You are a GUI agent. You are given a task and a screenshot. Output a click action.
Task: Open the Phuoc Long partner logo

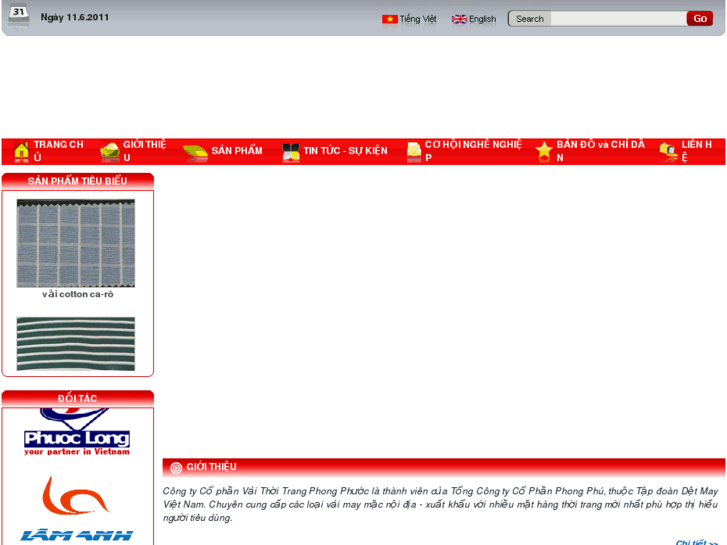(77, 432)
